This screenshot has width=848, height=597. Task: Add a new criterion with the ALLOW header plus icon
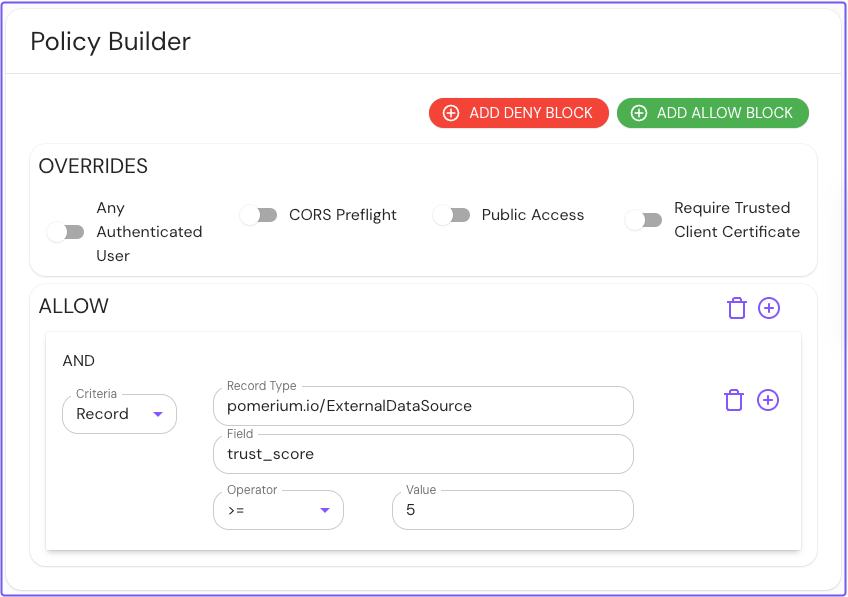(x=769, y=308)
